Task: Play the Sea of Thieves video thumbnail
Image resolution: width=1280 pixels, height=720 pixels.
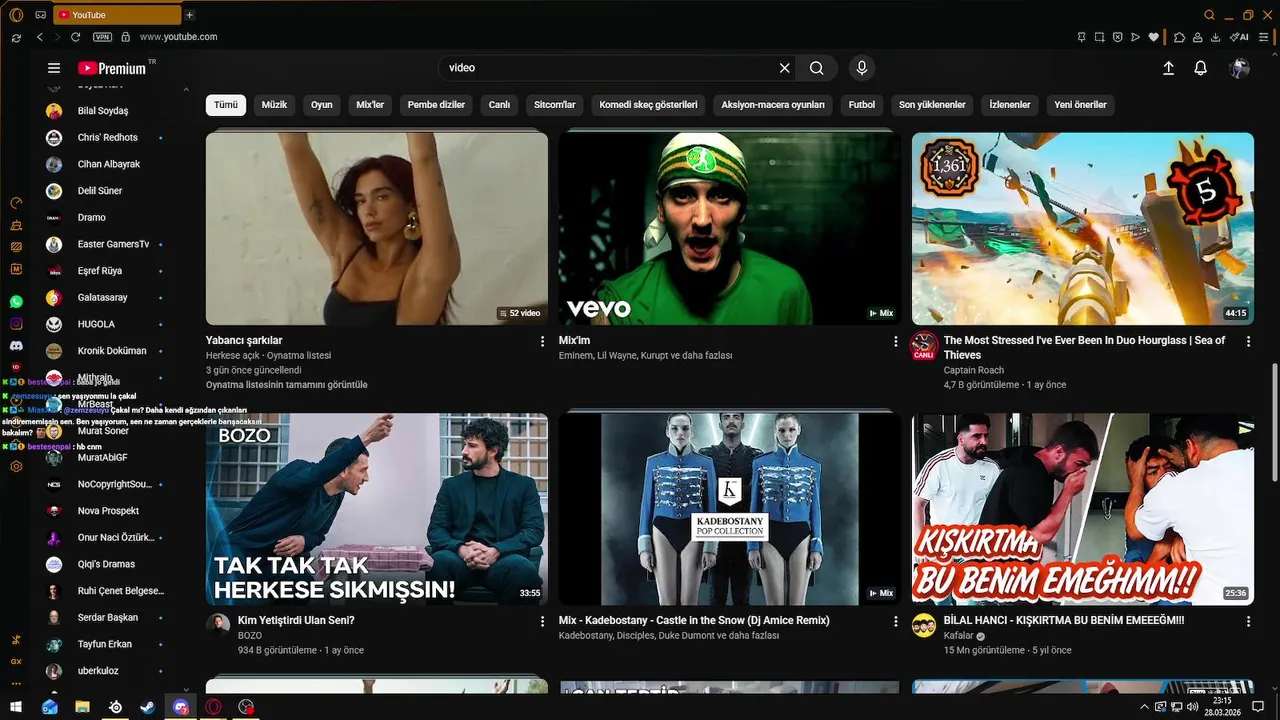Action: coord(1083,229)
